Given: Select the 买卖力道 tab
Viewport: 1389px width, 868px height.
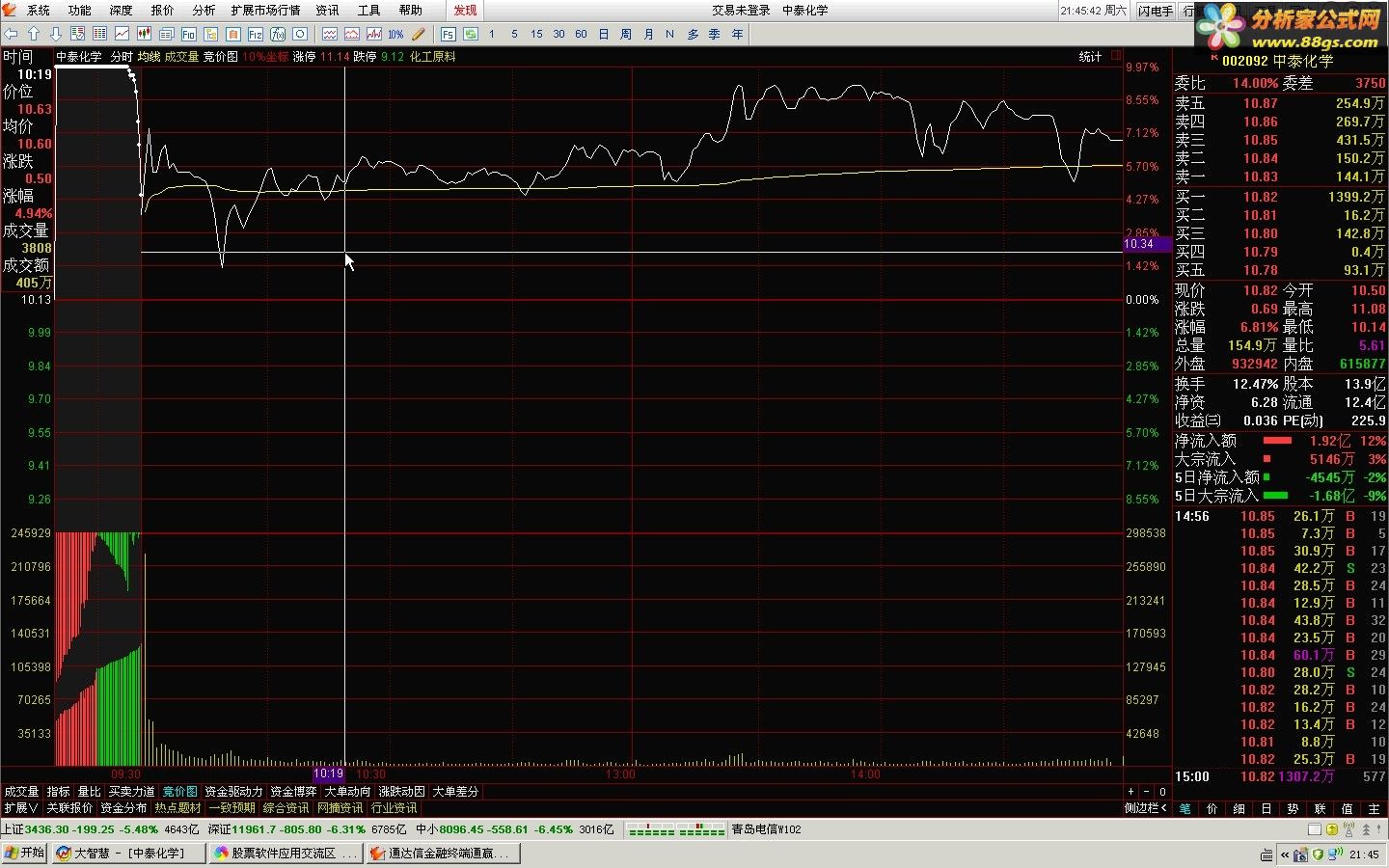Looking at the screenshot, I should 131,792.
